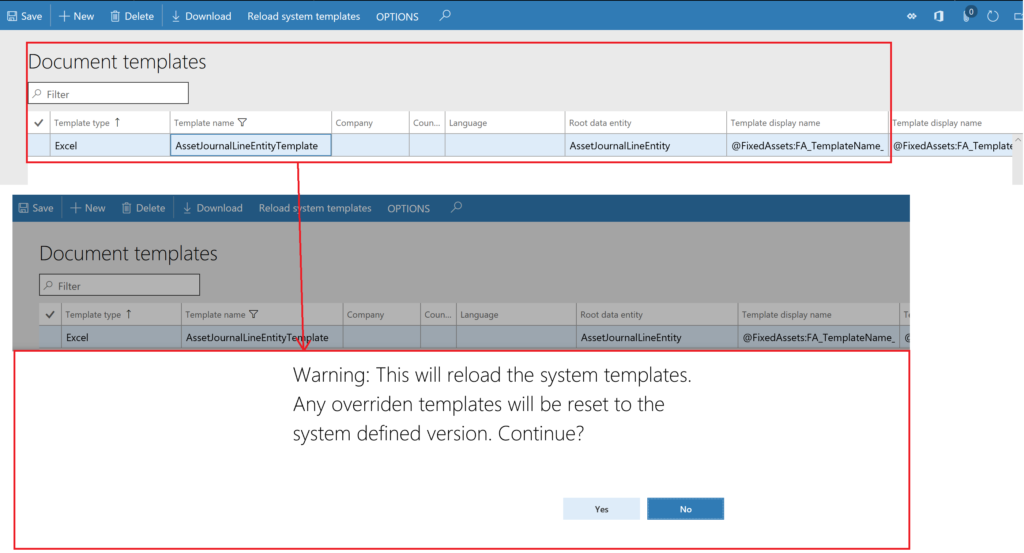This screenshot has height=553, width=1024.
Task: Click the Excel cell in lower dimmed grid
Action: [x=121, y=338]
